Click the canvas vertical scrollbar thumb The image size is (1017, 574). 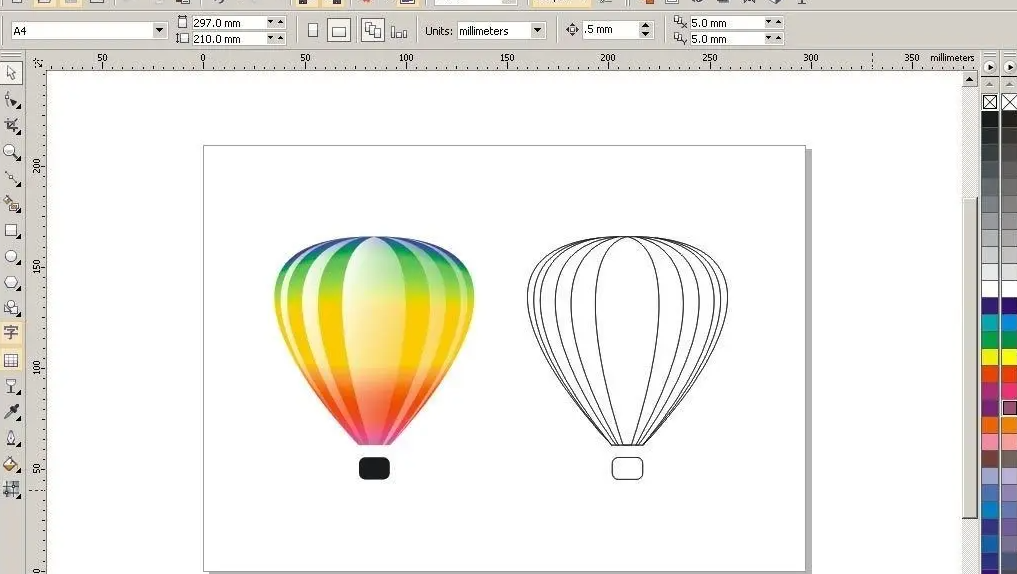click(969, 358)
